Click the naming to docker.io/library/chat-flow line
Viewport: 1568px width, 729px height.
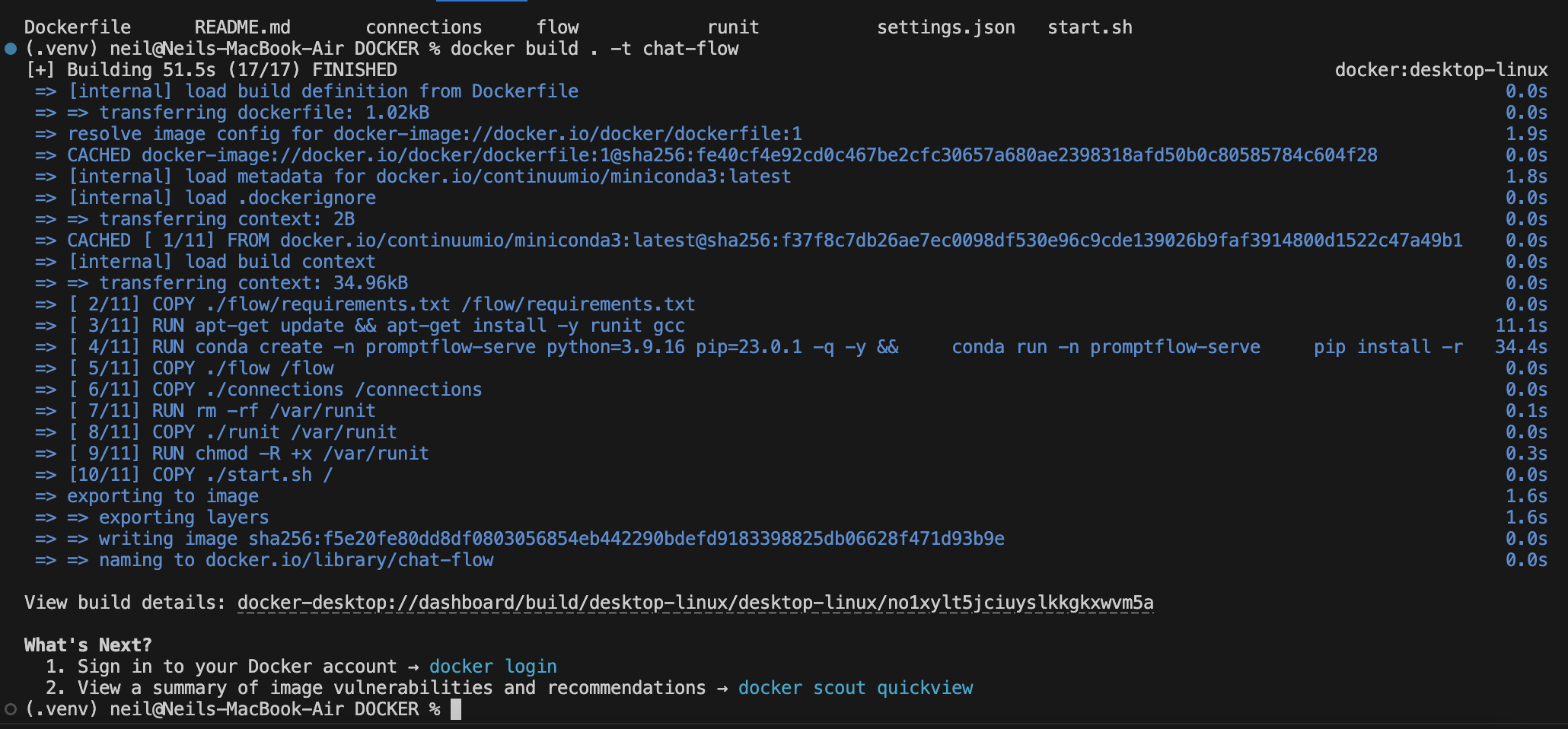point(296,560)
